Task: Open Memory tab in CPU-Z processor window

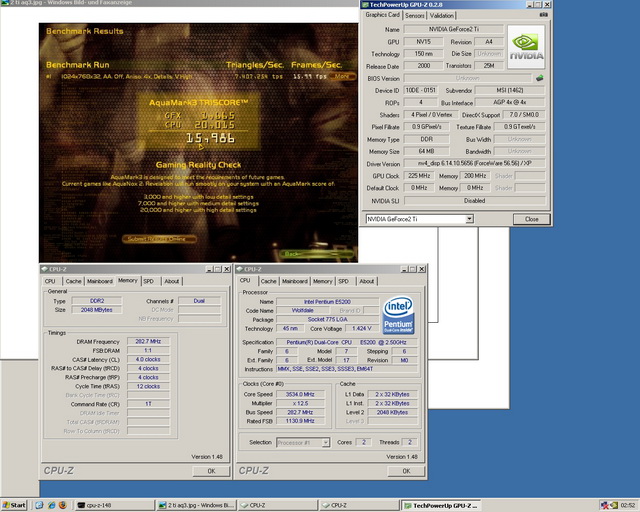Action: point(323,281)
